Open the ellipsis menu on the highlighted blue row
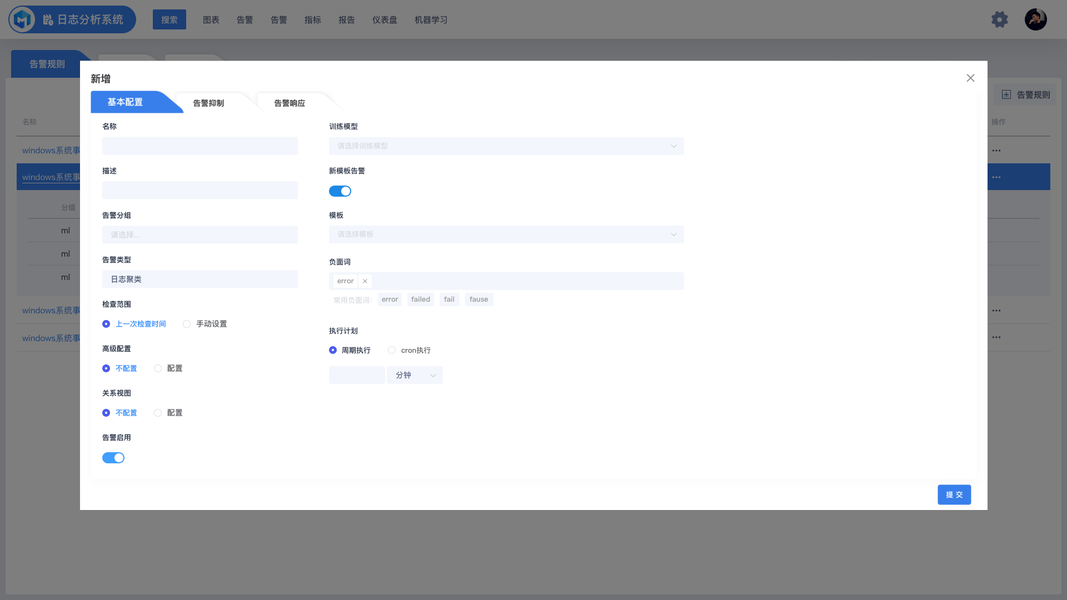Image resolution: width=1067 pixels, height=600 pixels. [996, 177]
